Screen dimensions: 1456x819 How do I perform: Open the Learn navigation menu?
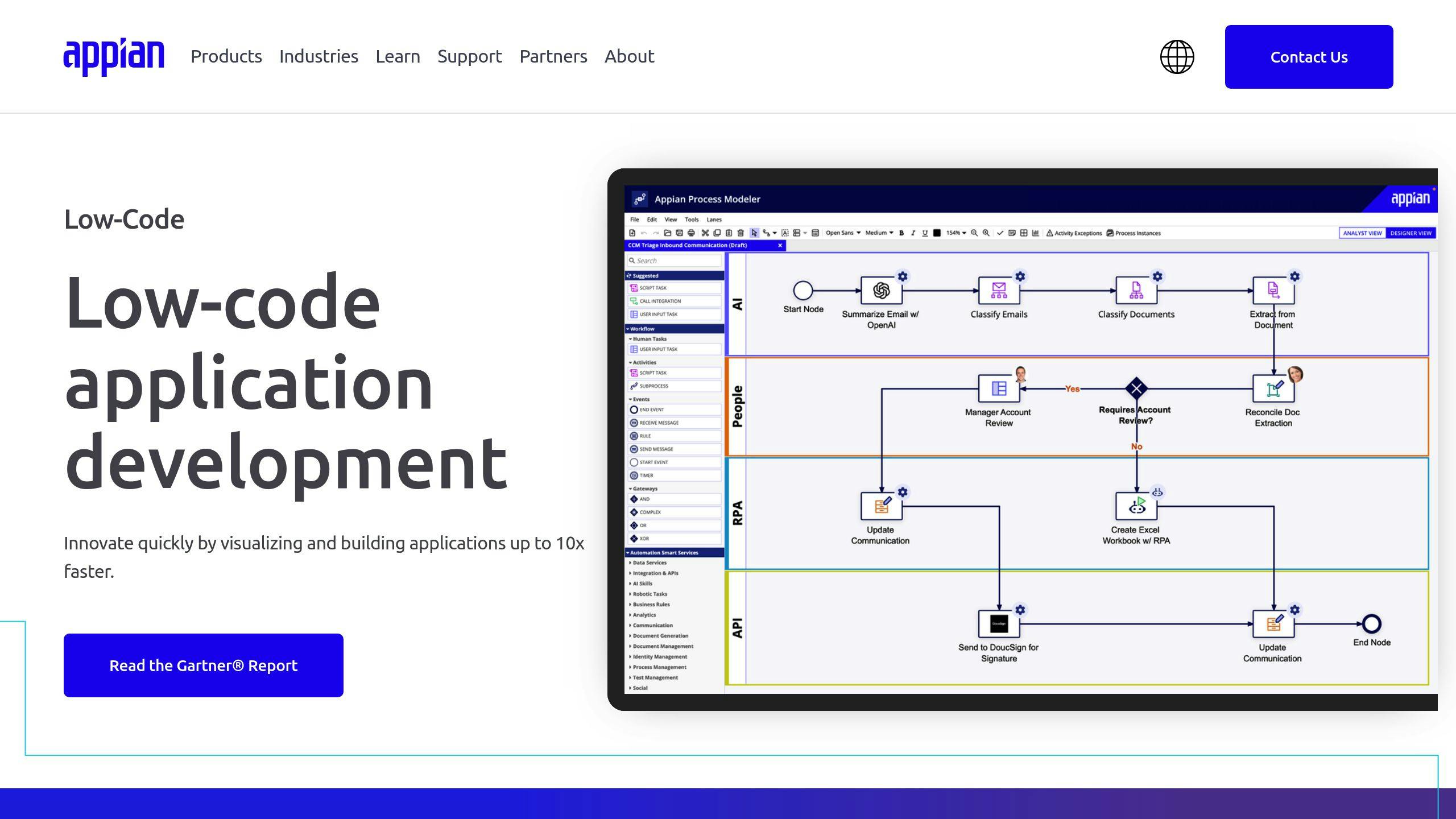point(398,56)
